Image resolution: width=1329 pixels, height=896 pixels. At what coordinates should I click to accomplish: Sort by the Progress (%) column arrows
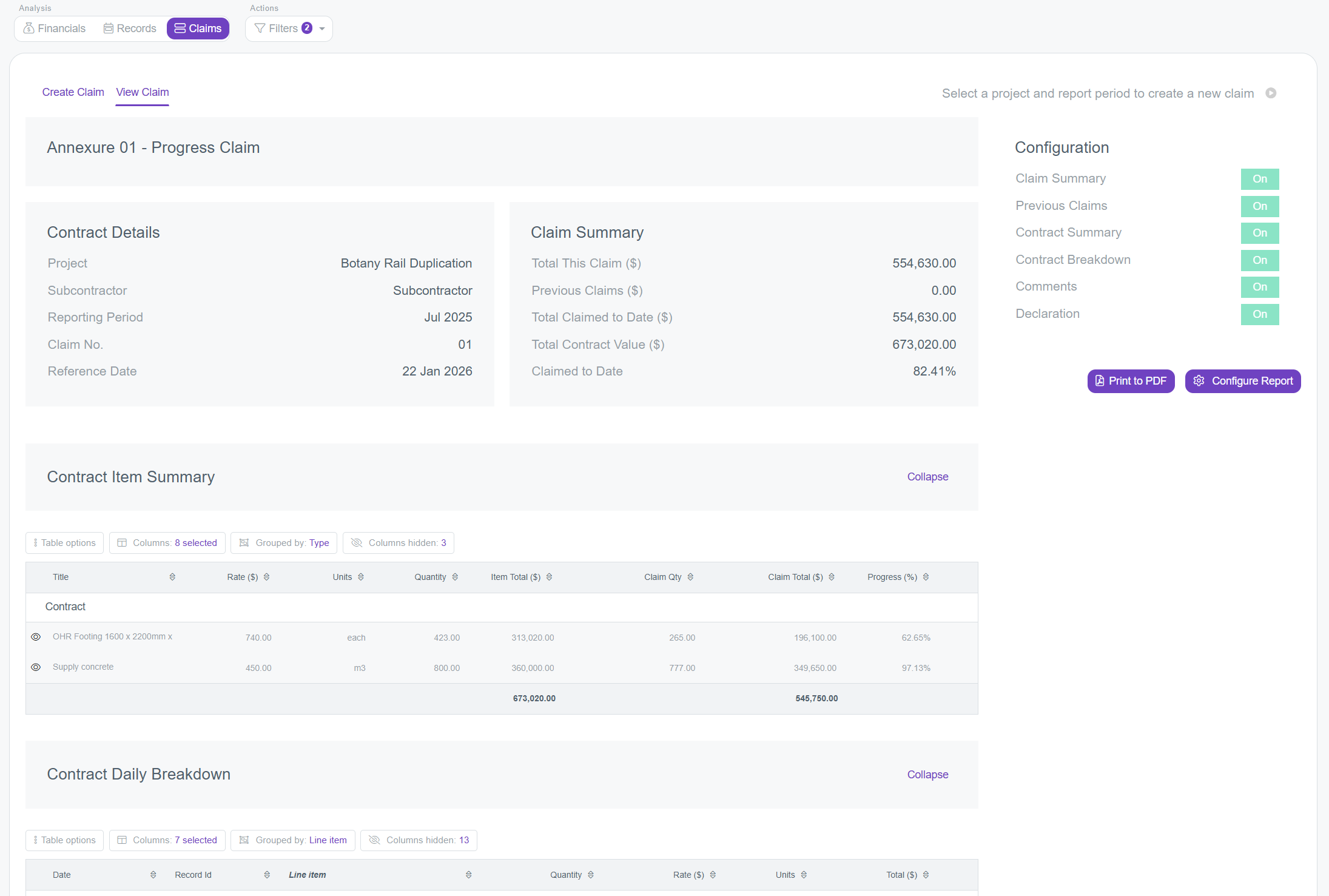926,577
